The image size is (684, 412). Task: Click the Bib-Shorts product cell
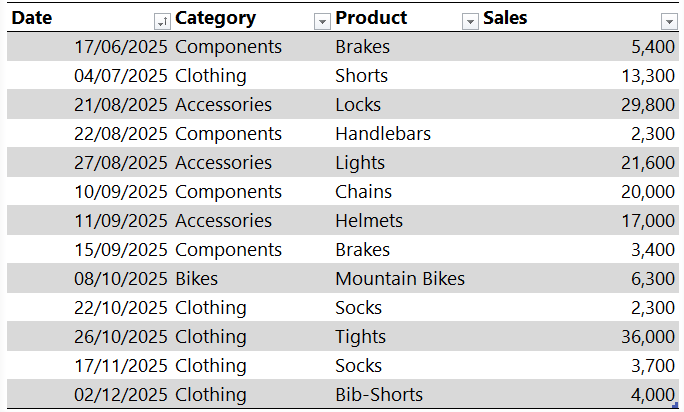(x=379, y=395)
